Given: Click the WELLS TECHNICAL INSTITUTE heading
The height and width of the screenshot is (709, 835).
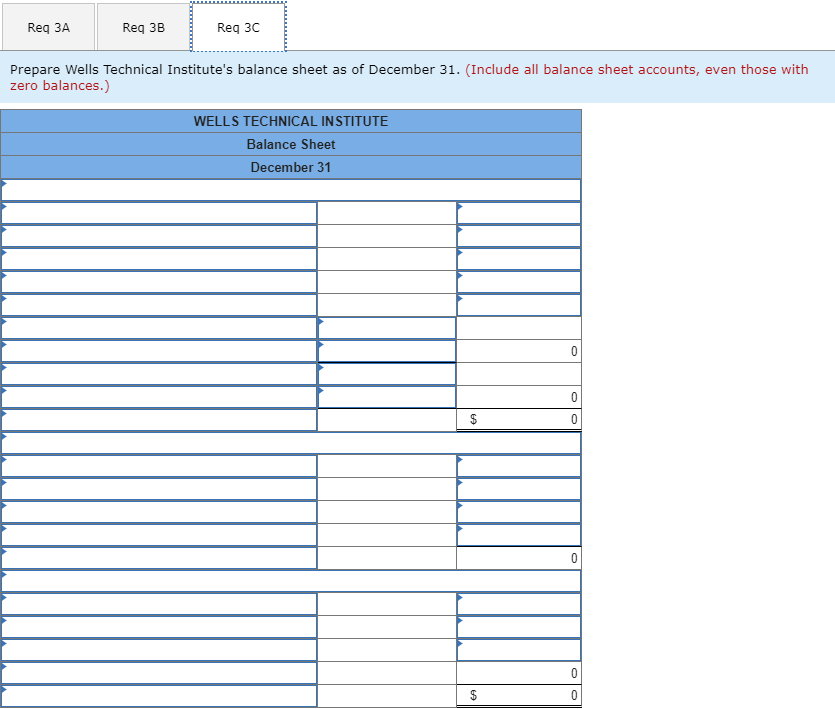Looking at the screenshot, I should tap(291, 121).
